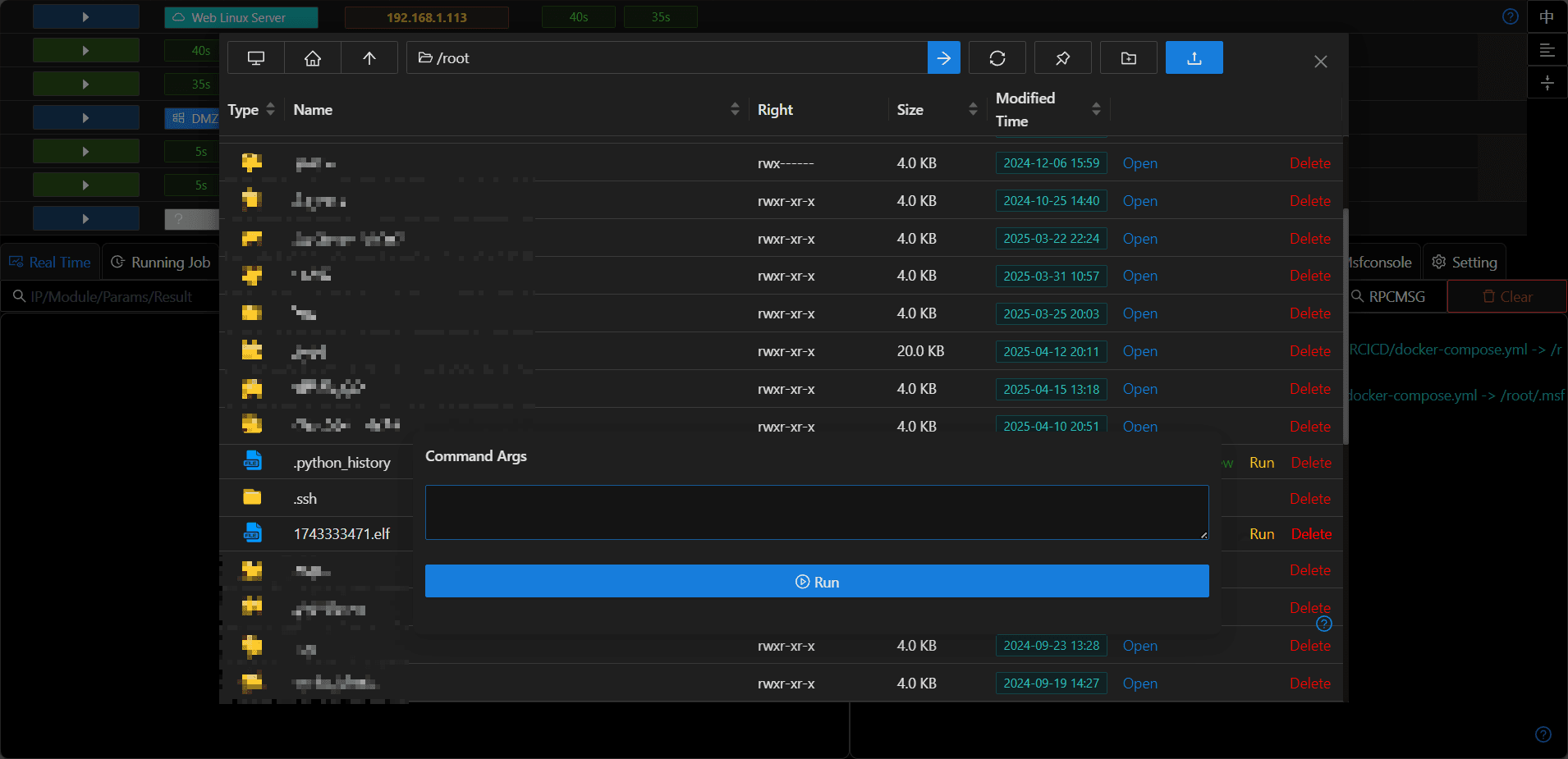
Task: Open folder modified 2025-03-22 22:24
Action: (1140, 239)
